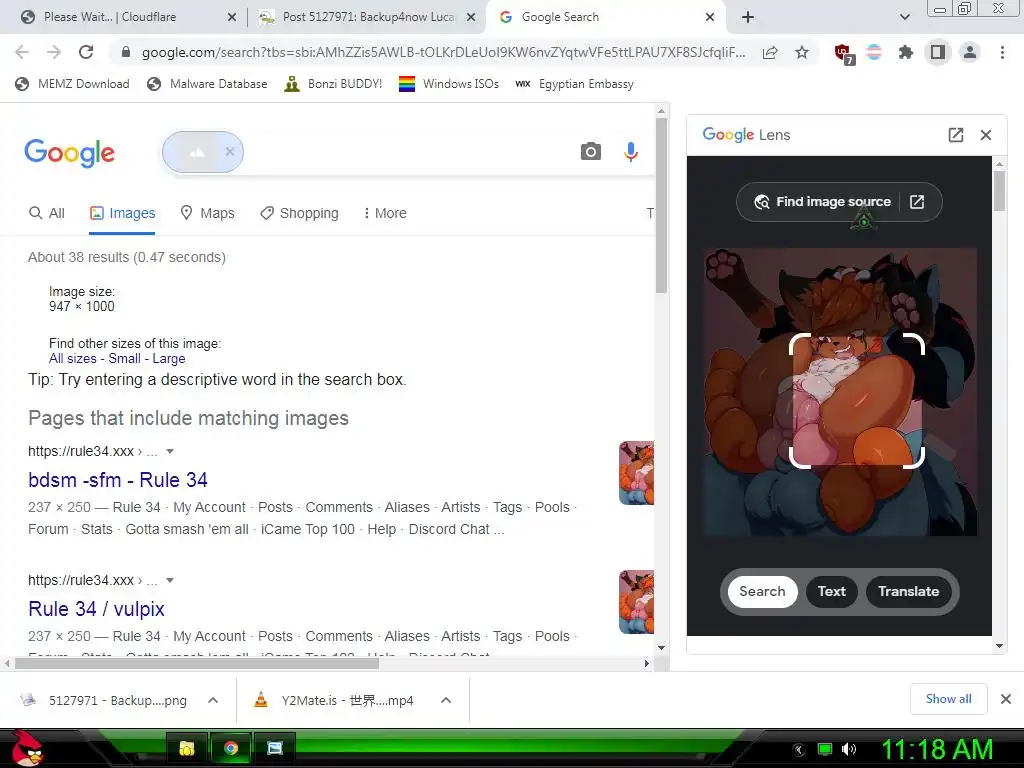Open the Angry Birds start button

(x=27, y=748)
